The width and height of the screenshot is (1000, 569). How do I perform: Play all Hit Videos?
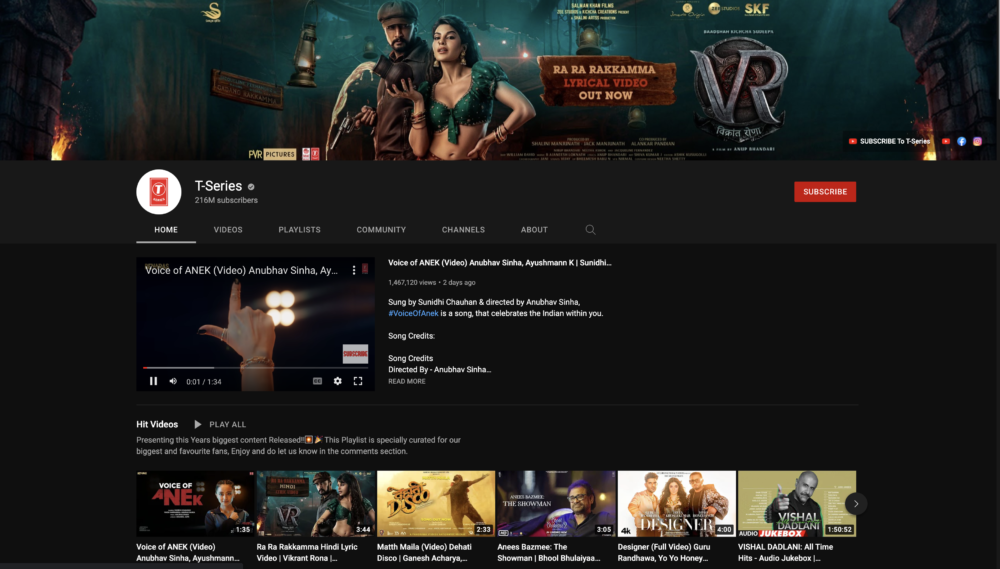(220, 424)
